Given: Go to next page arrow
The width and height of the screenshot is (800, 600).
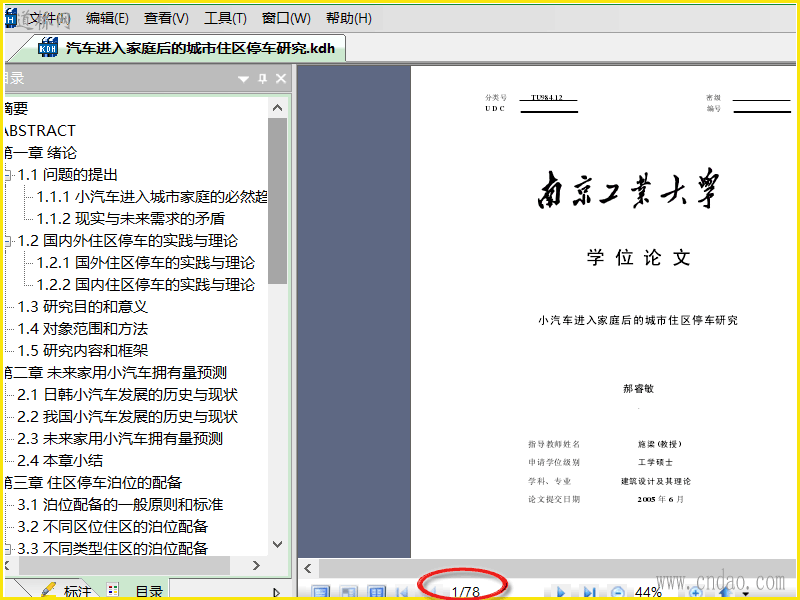Looking at the screenshot, I should pyautogui.click(x=561, y=592).
